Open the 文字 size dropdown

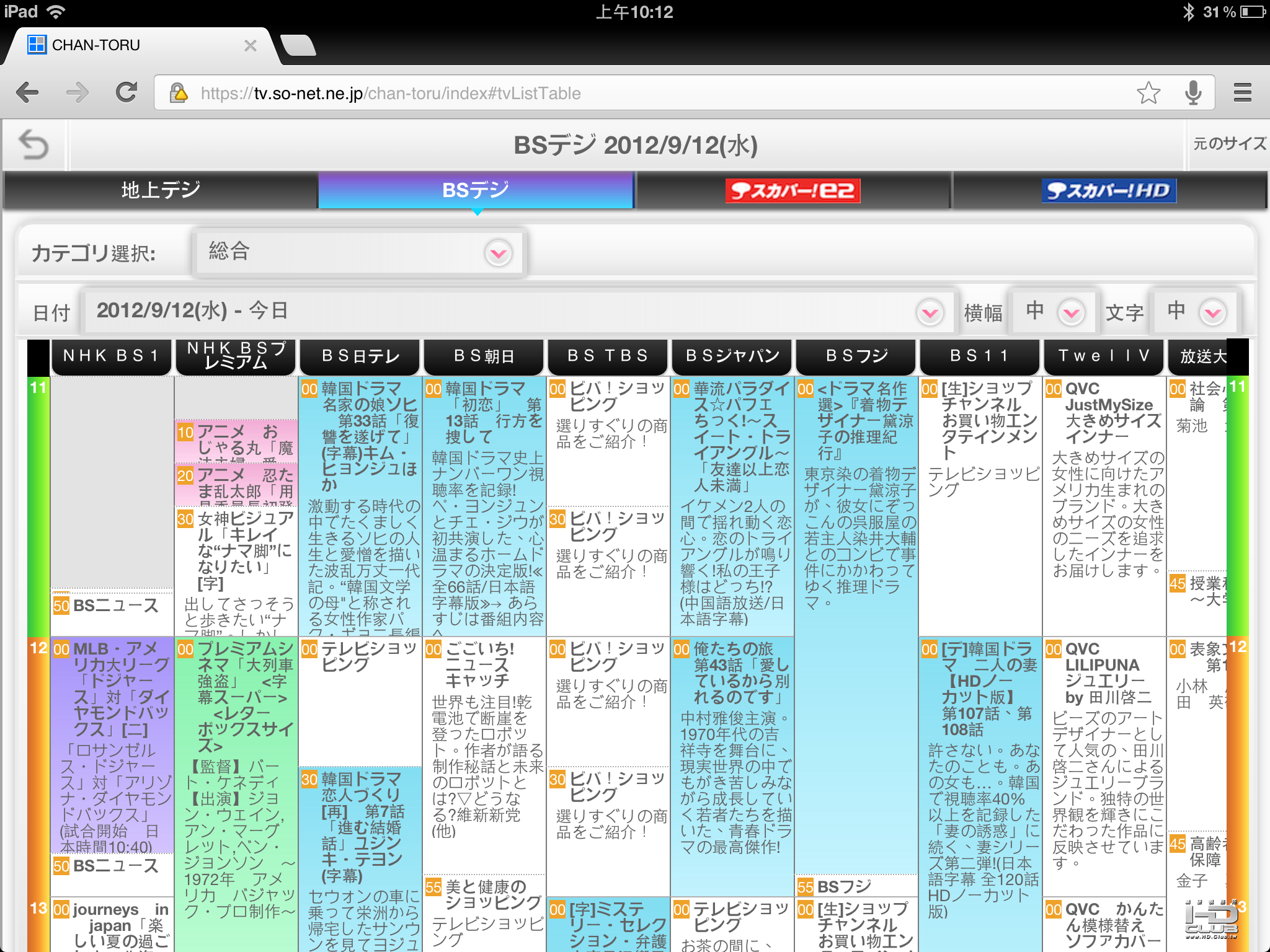[1212, 312]
